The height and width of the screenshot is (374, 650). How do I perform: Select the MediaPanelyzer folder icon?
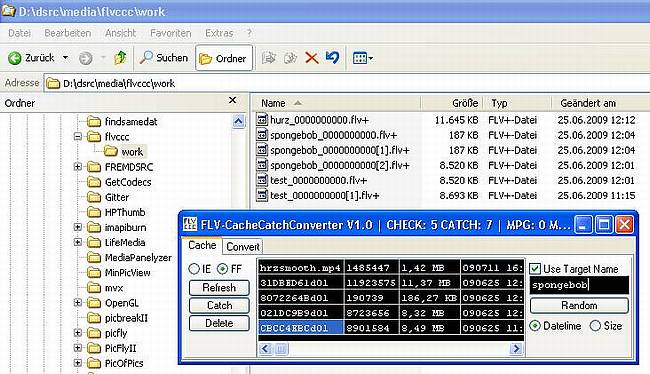point(94,257)
